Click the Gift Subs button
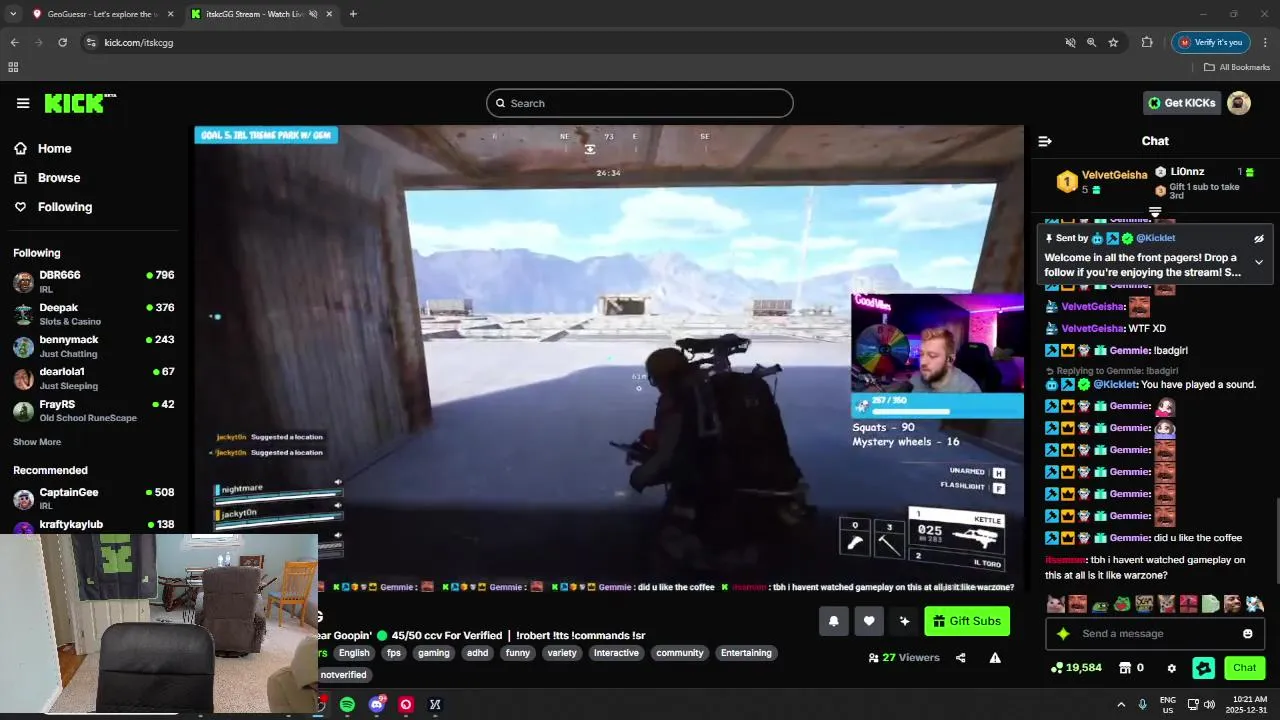The image size is (1280, 720). 967,621
